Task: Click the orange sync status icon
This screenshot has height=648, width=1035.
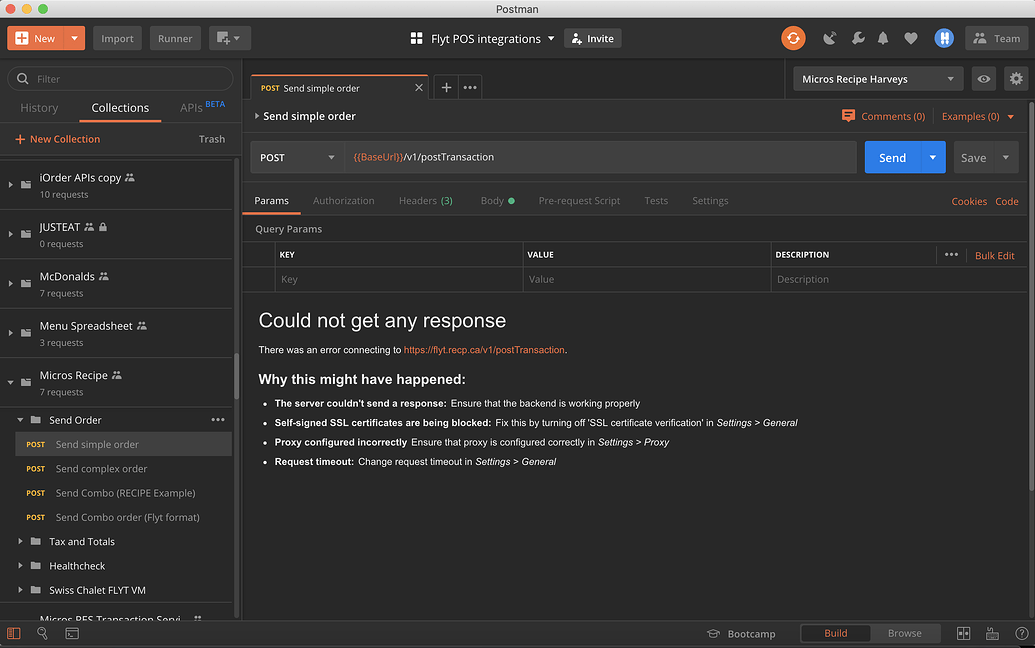Action: tap(793, 37)
